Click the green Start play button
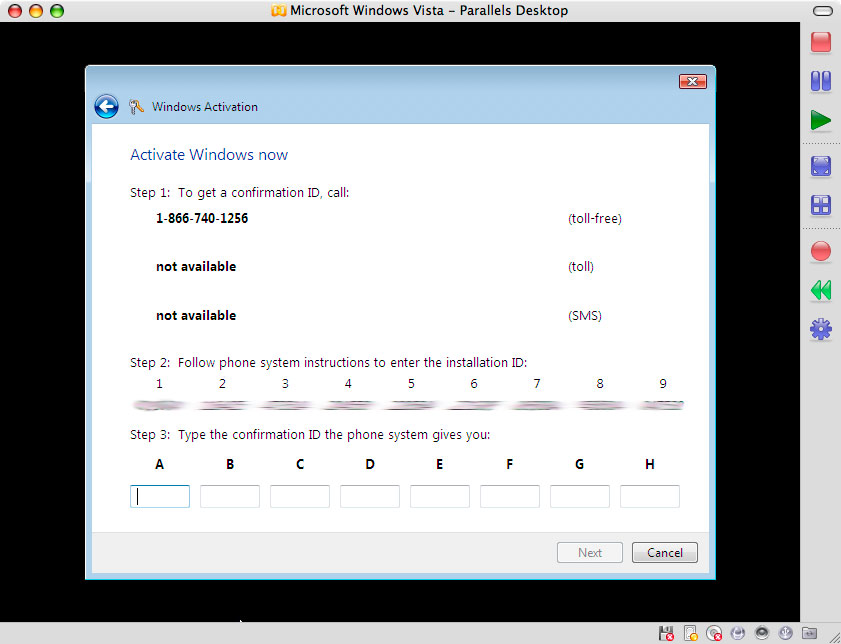Image resolution: width=841 pixels, height=644 pixels. 821,120
